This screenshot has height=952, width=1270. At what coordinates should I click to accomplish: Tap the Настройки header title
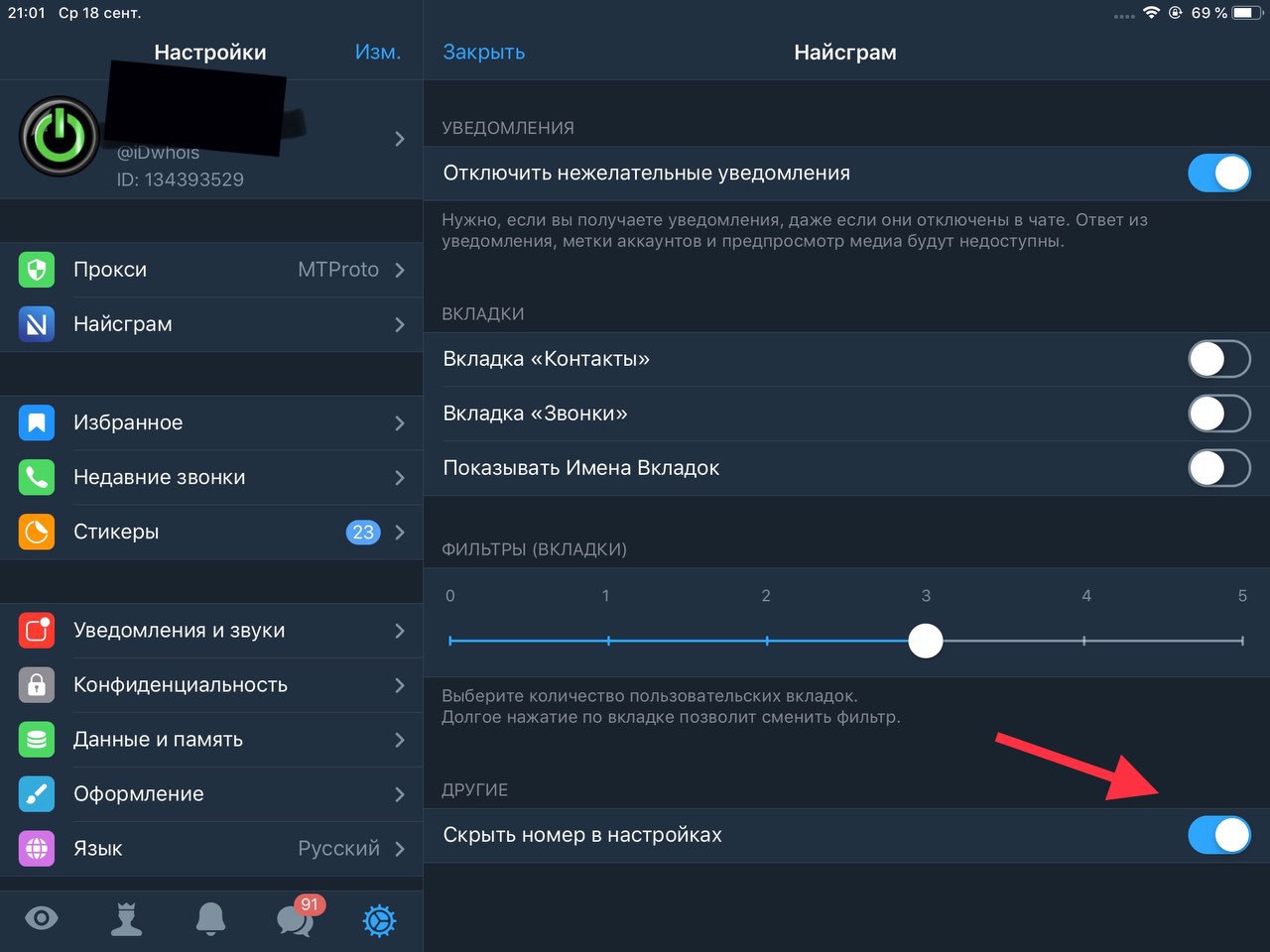(210, 53)
